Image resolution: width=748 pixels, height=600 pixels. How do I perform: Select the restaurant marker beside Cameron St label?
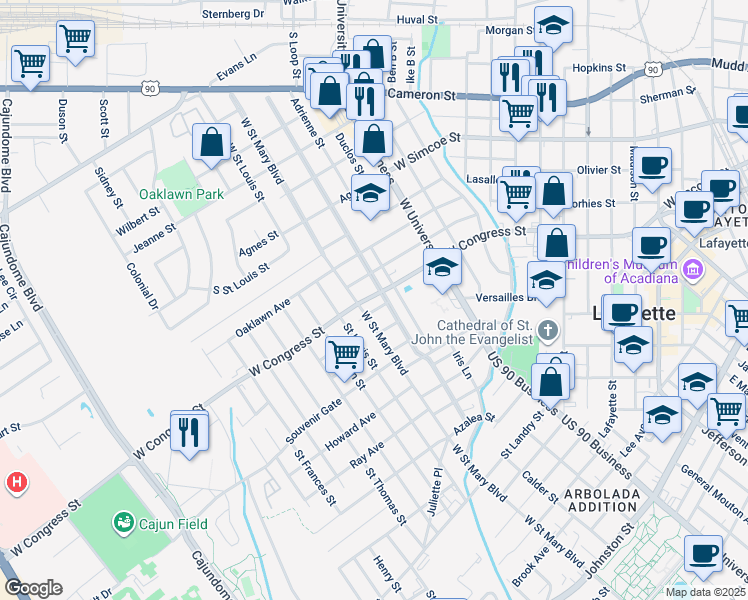click(365, 102)
